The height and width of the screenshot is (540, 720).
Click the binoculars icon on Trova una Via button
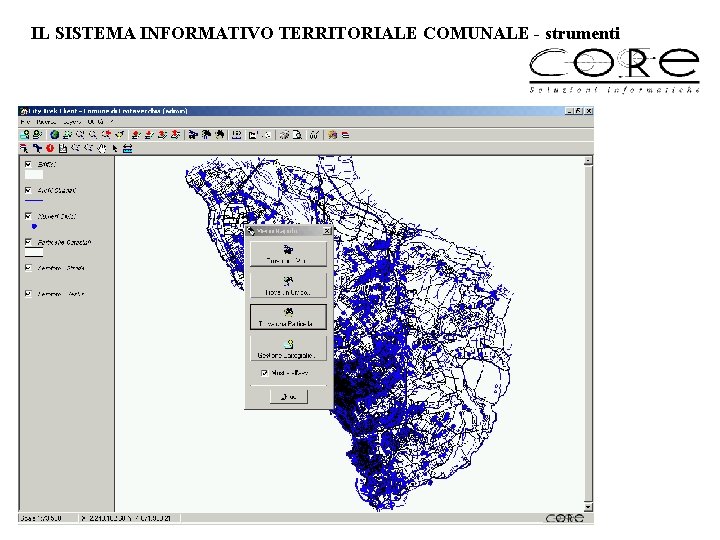coord(288,250)
